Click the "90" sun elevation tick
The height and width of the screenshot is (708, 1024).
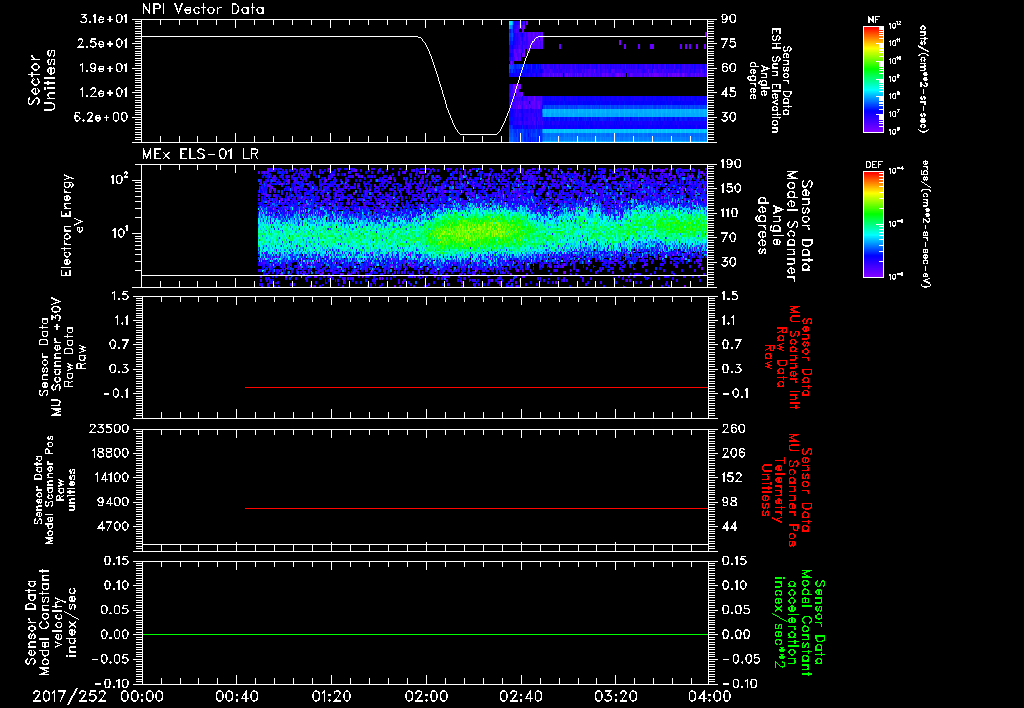[x=729, y=19]
